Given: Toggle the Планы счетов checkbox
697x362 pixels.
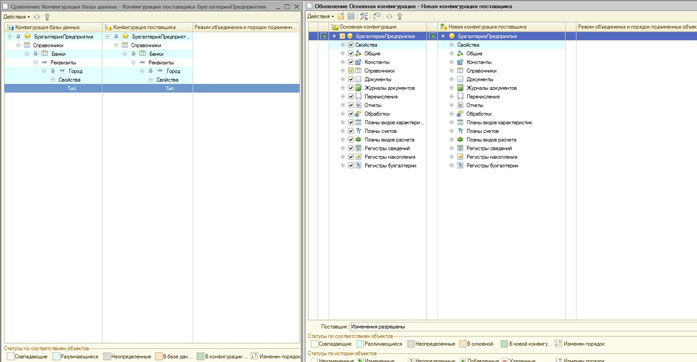Looking at the screenshot, I should pyautogui.click(x=351, y=131).
